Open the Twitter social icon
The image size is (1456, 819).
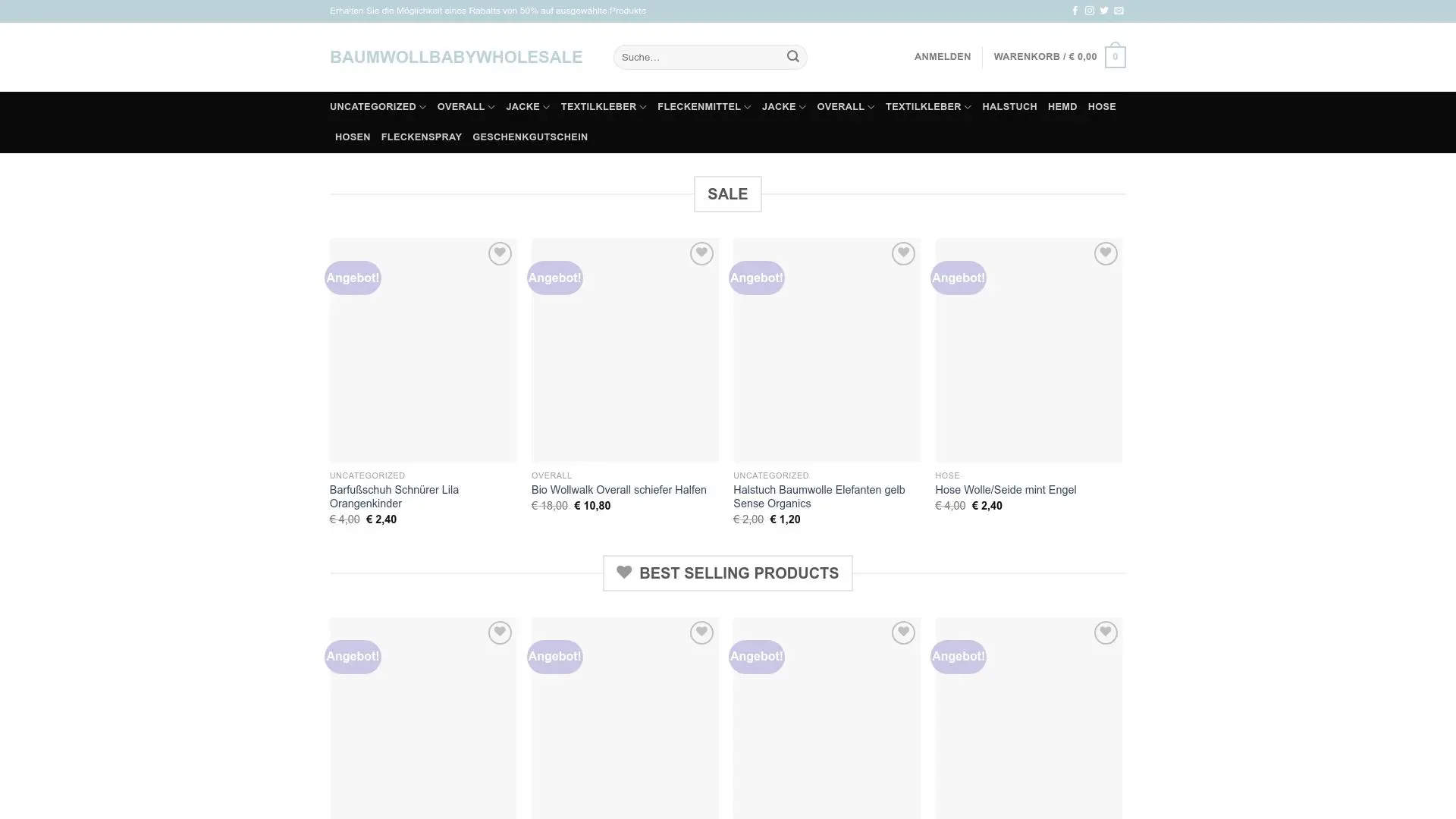coord(1104,11)
